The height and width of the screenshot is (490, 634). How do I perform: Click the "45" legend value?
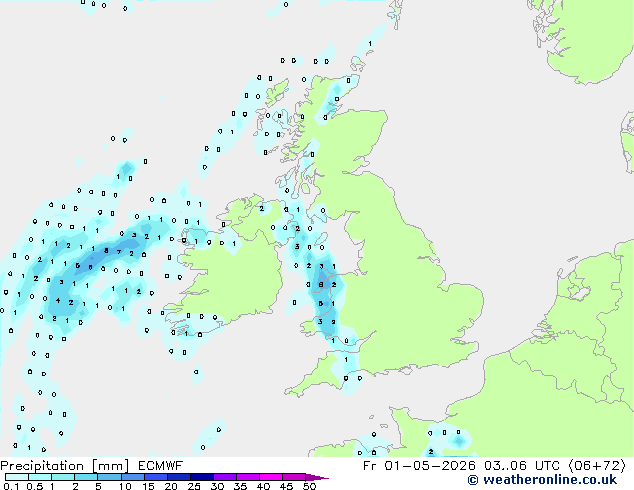(286, 486)
